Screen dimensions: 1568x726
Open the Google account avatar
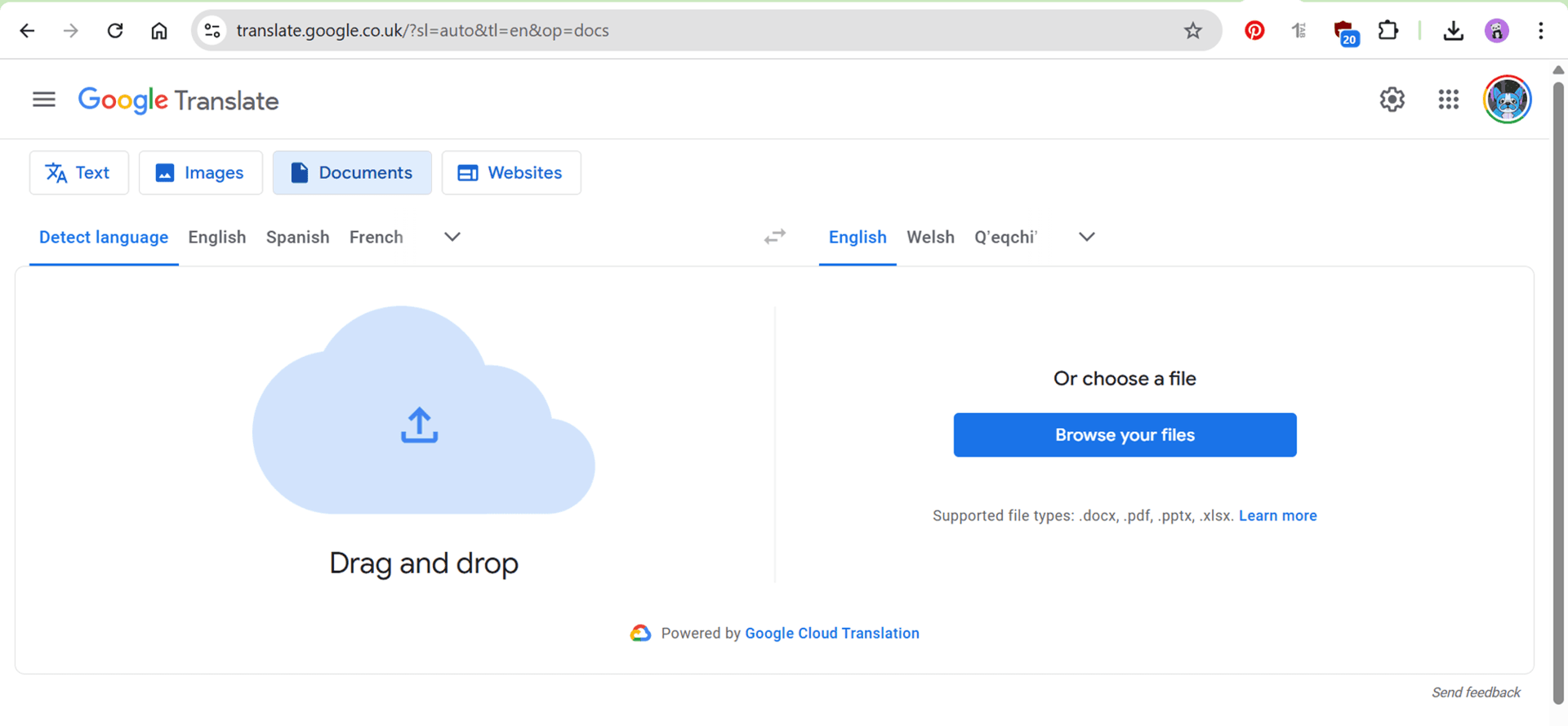[1507, 100]
